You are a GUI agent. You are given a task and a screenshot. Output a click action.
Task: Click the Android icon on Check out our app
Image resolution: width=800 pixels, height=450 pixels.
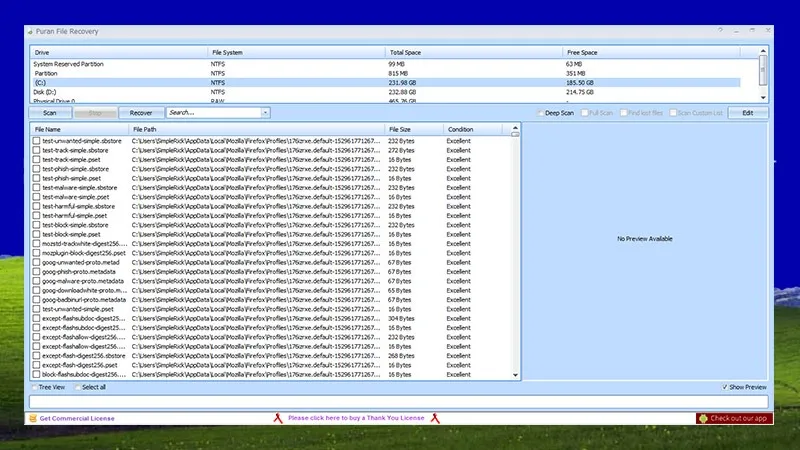(704, 418)
